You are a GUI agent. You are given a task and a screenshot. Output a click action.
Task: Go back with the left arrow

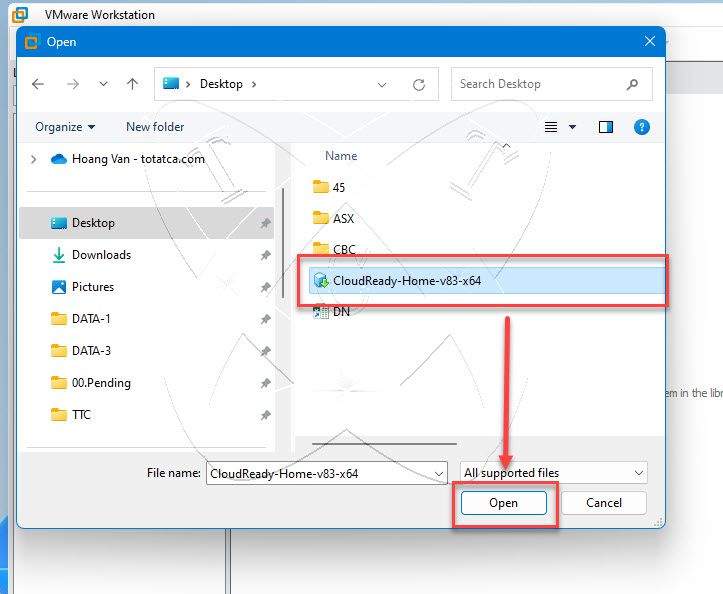coord(38,84)
